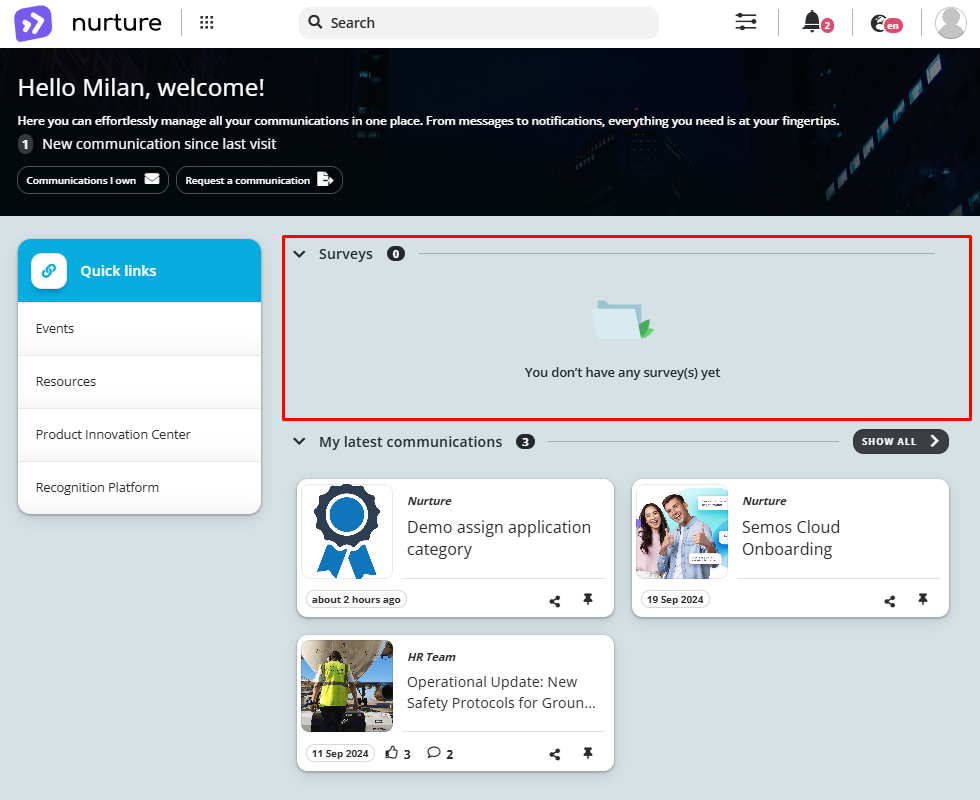The height and width of the screenshot is (800, 980).
Task: Click the Quick links chain icon
Action: [x=49, y=271]
